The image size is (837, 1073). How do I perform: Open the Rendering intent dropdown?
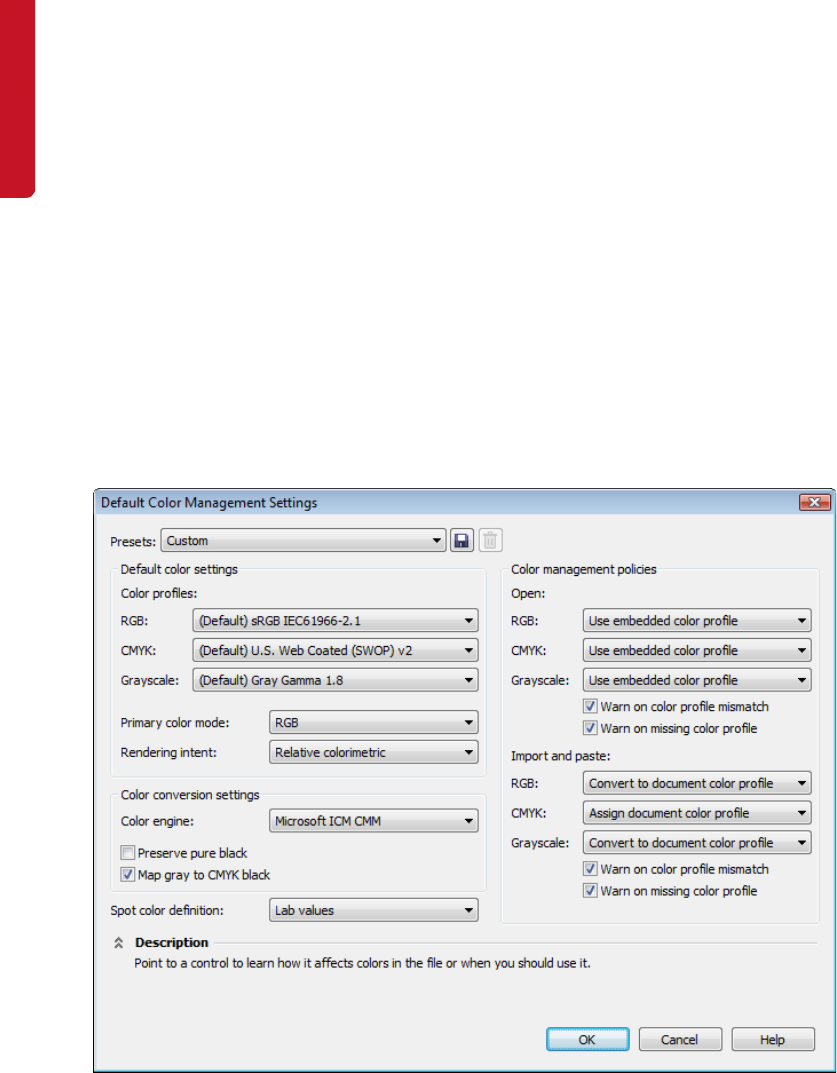(374, 752)
